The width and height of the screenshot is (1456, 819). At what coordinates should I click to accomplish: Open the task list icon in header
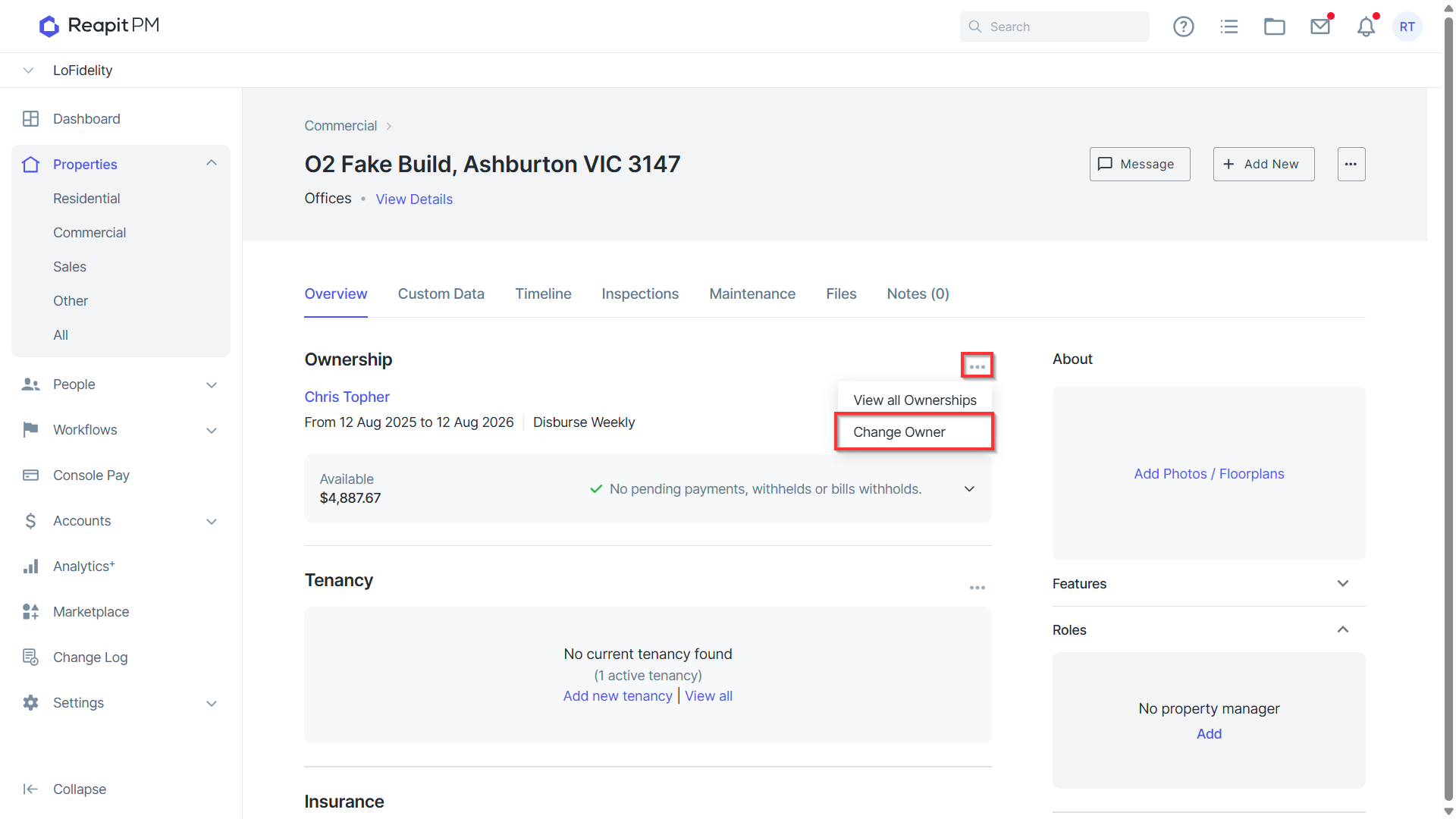click(1228, 27)
